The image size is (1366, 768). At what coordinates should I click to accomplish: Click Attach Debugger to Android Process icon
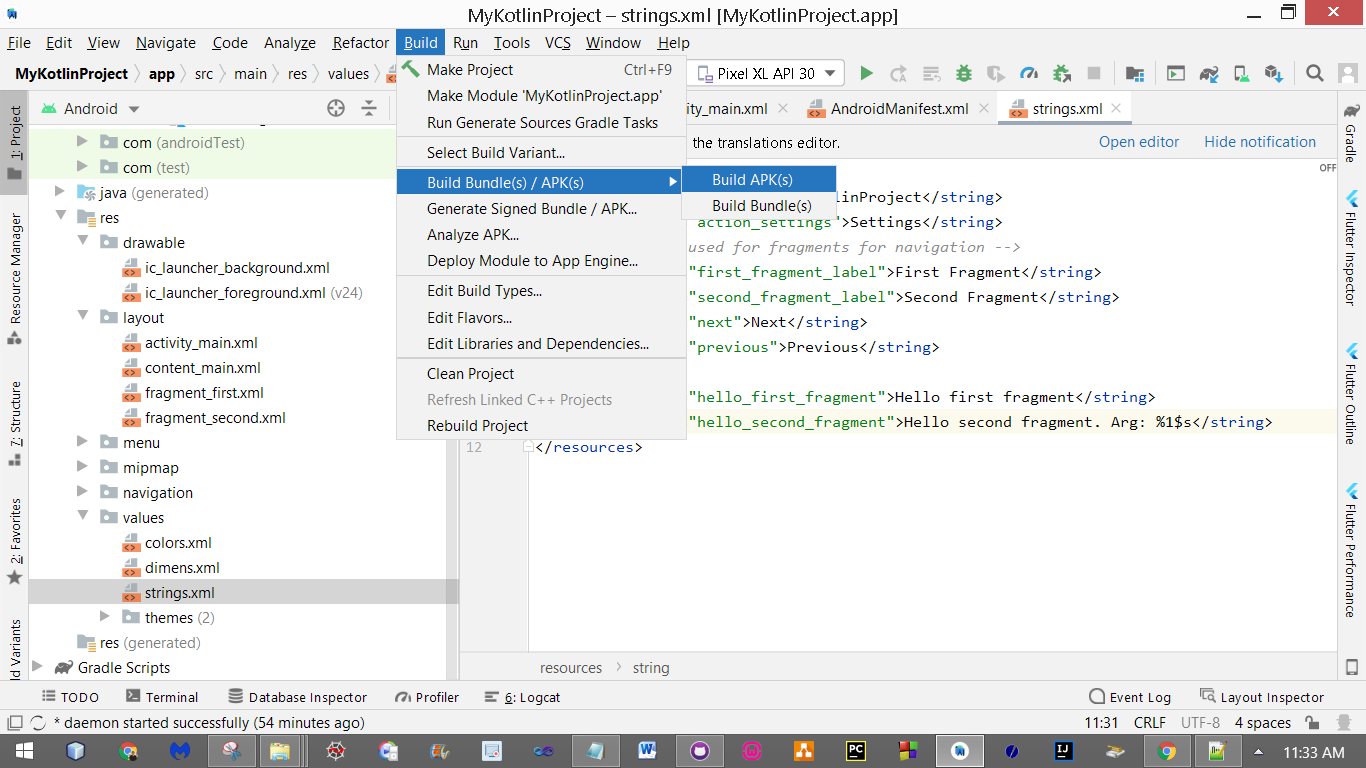pos(1062,74)
